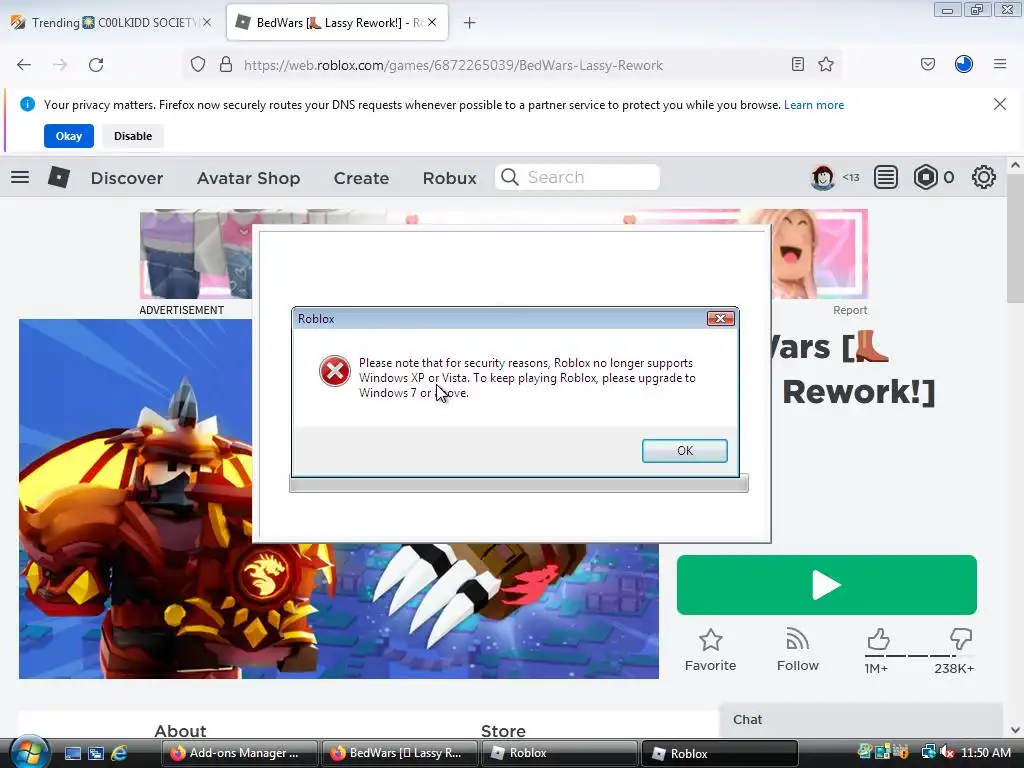The width and height of the screenshot is (1024, 768).
Task: Click the padlock site security icon
Action: [x=226, y=65]
